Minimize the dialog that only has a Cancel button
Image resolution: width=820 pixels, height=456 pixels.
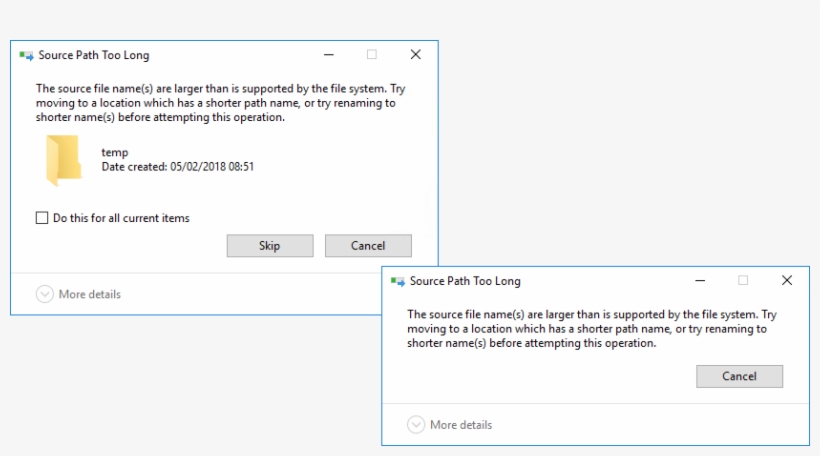(700, 281)
